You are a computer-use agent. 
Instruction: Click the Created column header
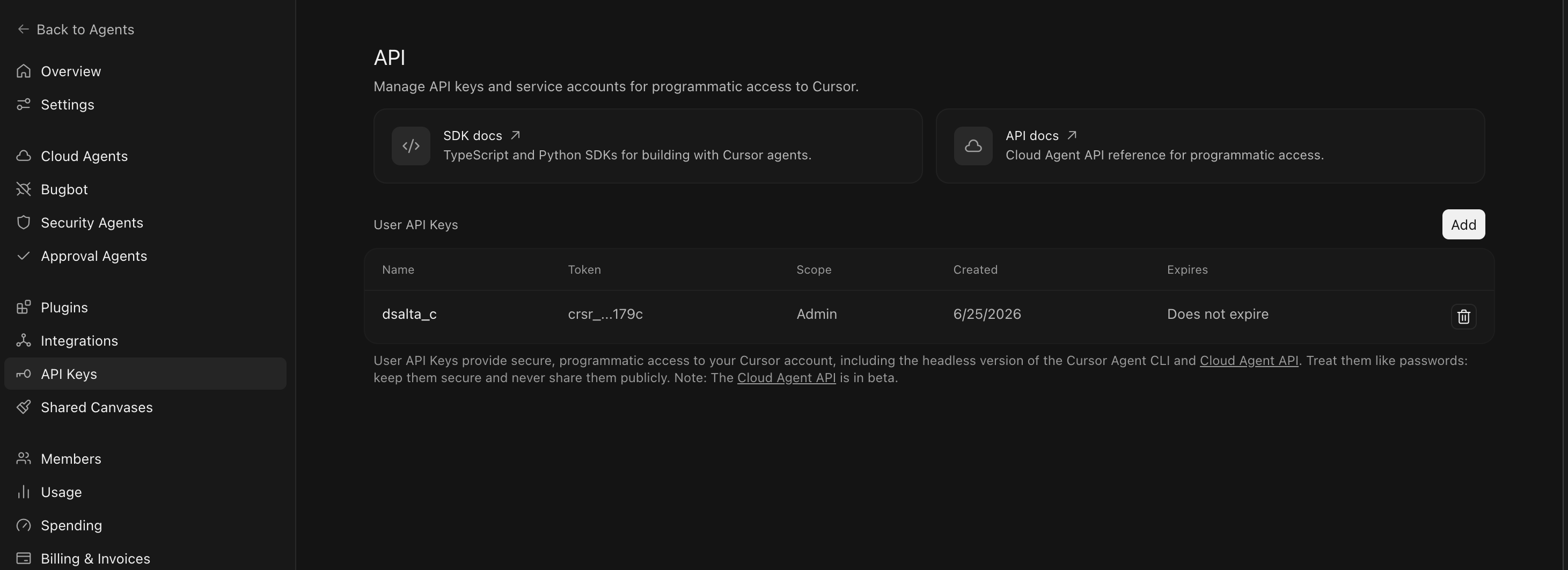(975, 270)
